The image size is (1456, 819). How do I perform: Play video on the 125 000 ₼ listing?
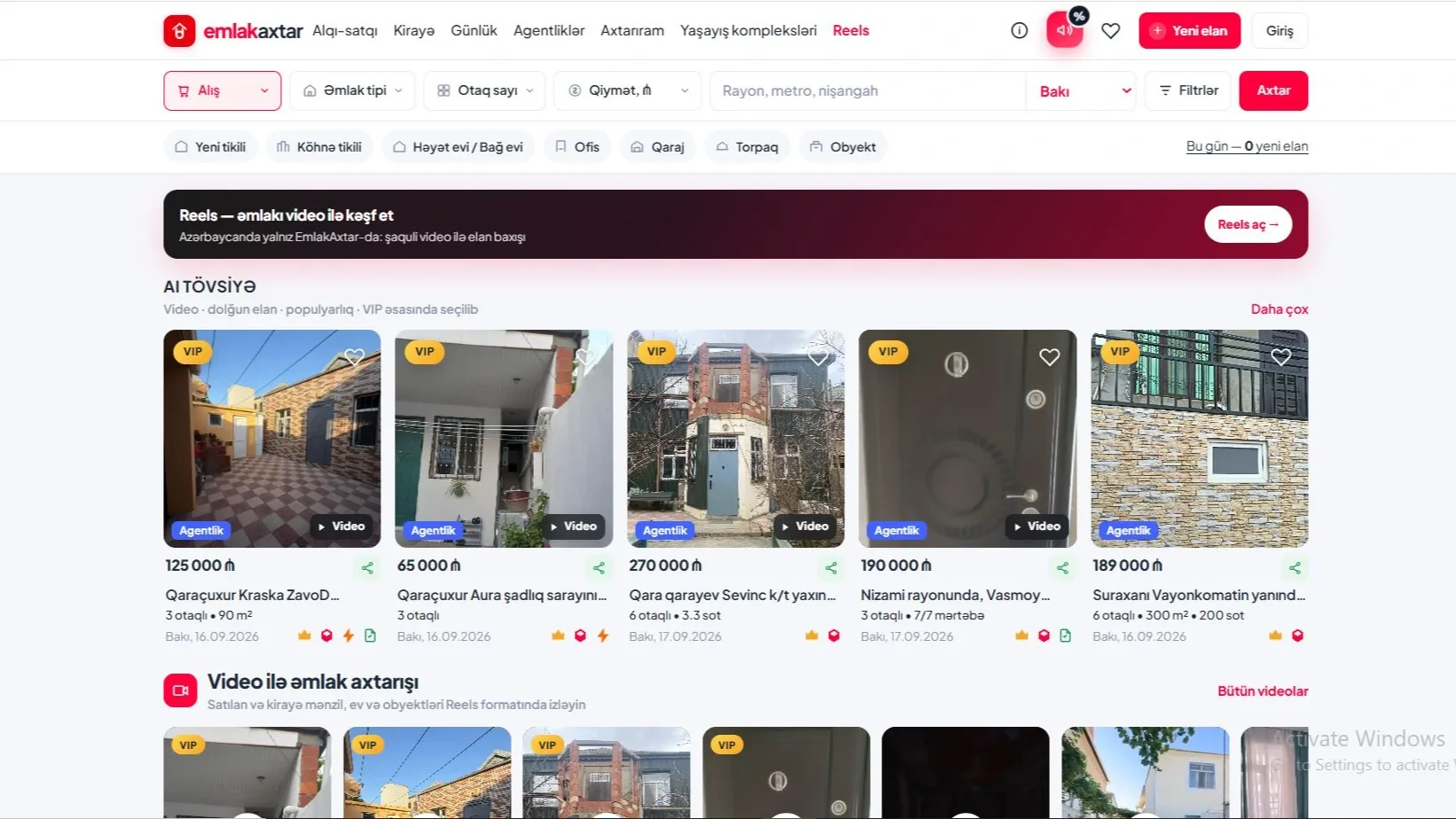coord(341,526)
